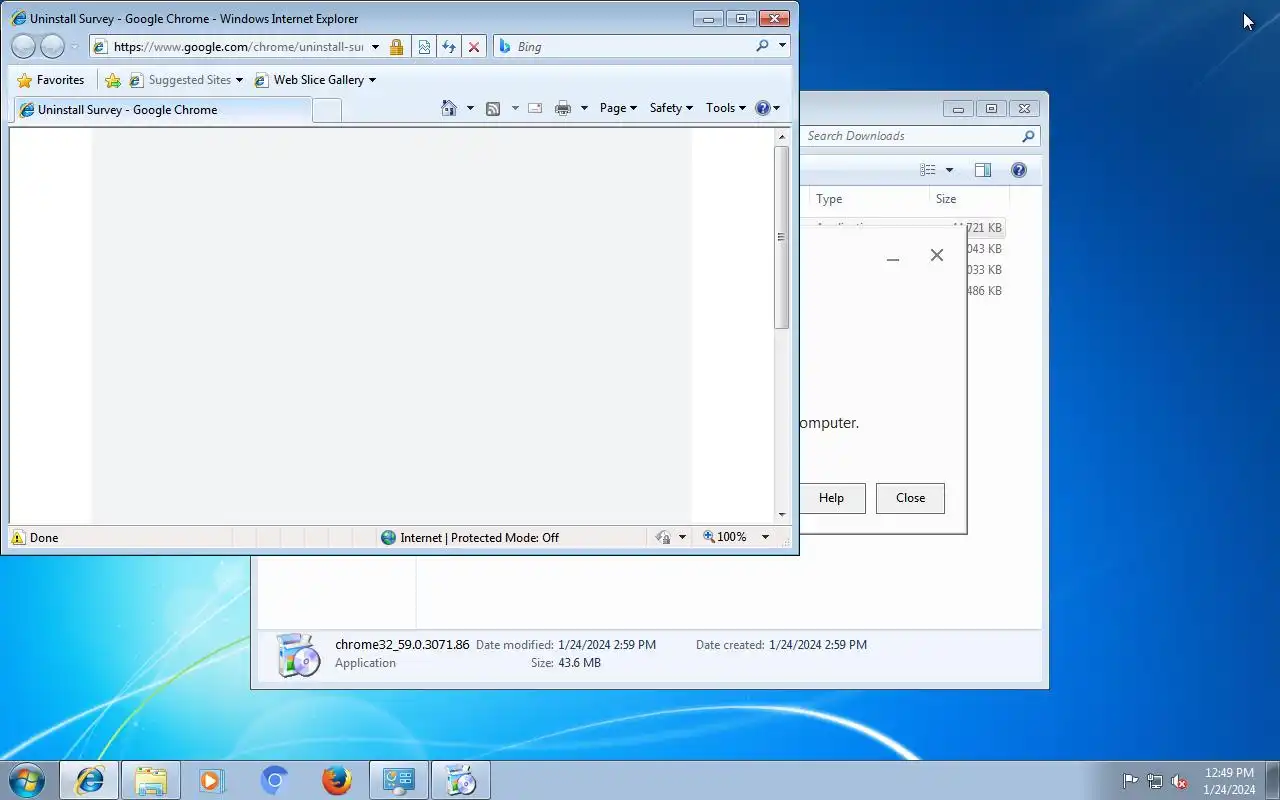Image resolution: width=1280 pixels, height=800 pixels.
Task: Open the recent pages dropdown beside Forward
Action: [x=74, y=47]
